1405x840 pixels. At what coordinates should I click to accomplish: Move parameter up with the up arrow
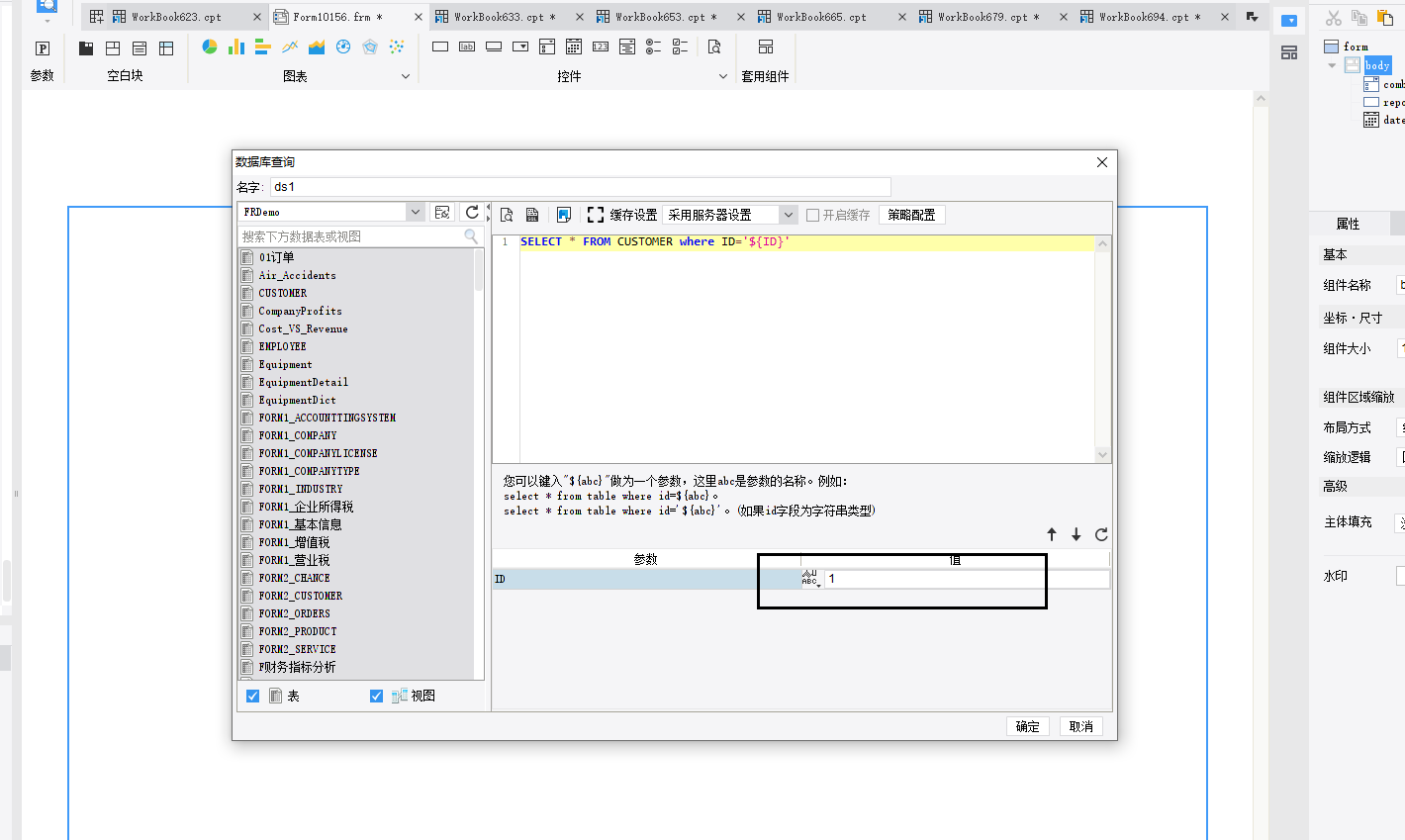(x=1052, y=534)
